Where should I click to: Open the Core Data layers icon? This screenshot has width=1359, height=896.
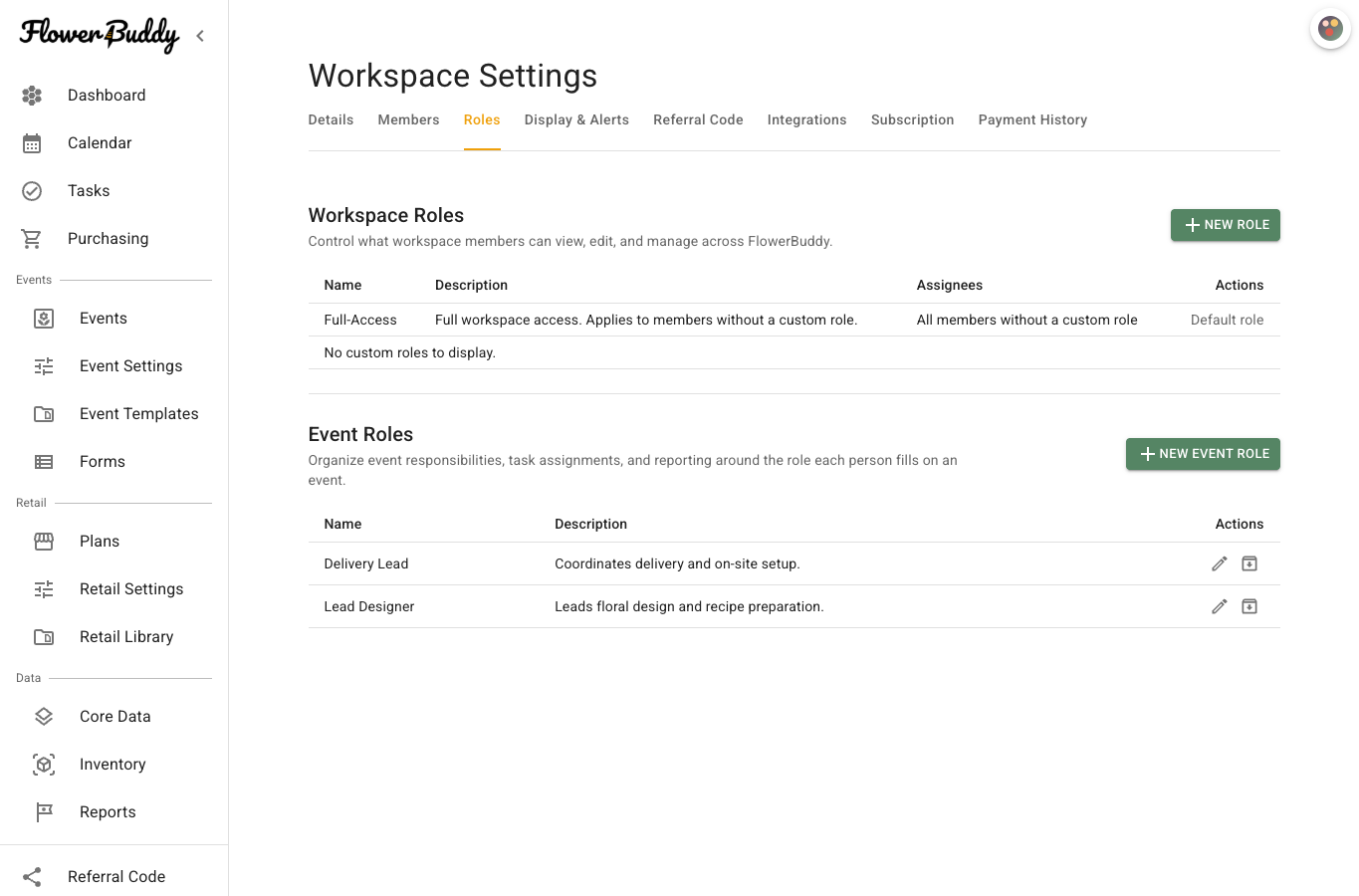44,717
